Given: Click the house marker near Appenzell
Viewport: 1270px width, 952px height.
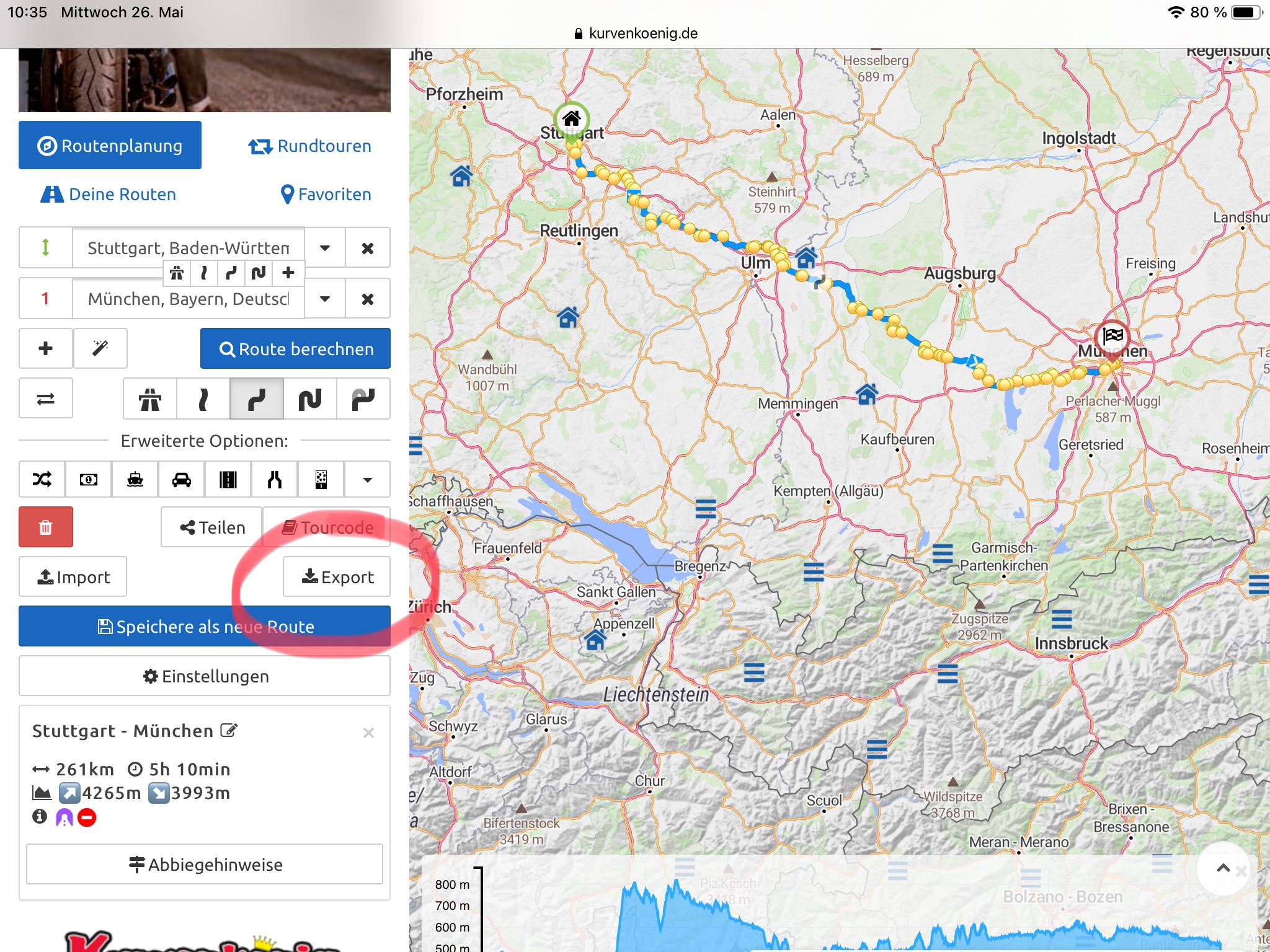Looking at the screenshot, I should (x=595, y=638).
